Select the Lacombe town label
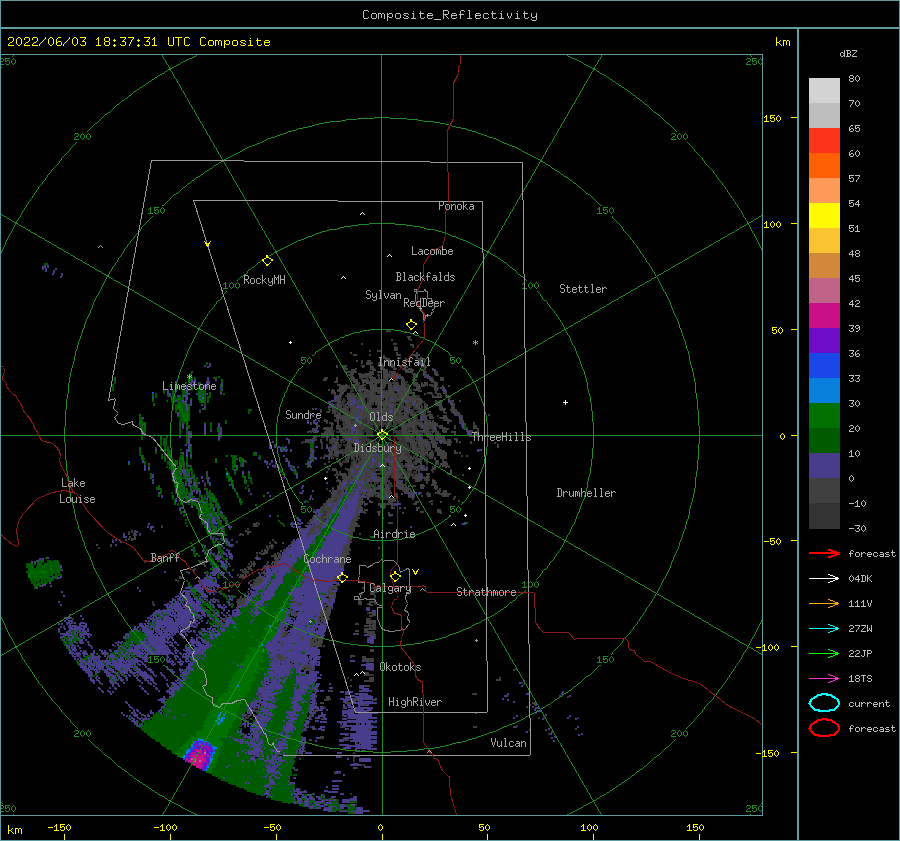Viewport: 900px width, 841px height. (432, 251)
